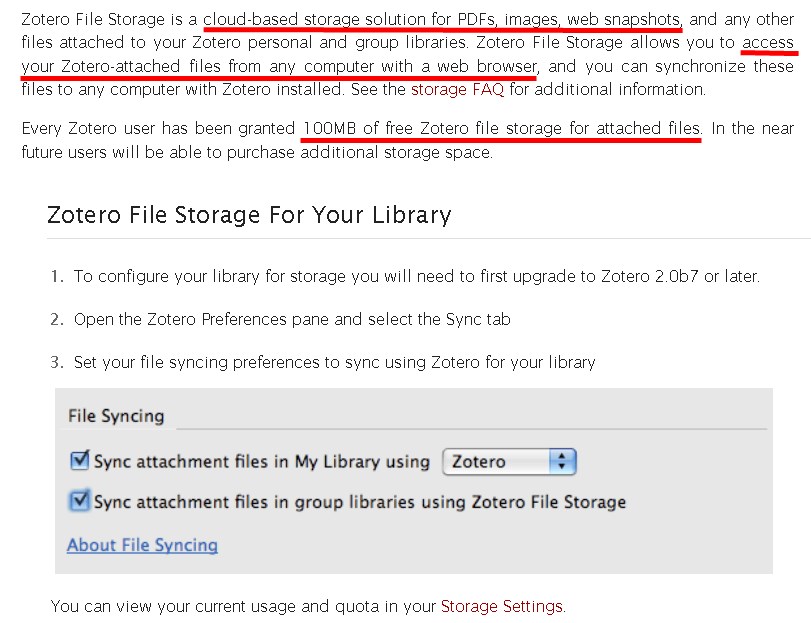Select list item about upgrading to Zotero 2.0b7

410,276
